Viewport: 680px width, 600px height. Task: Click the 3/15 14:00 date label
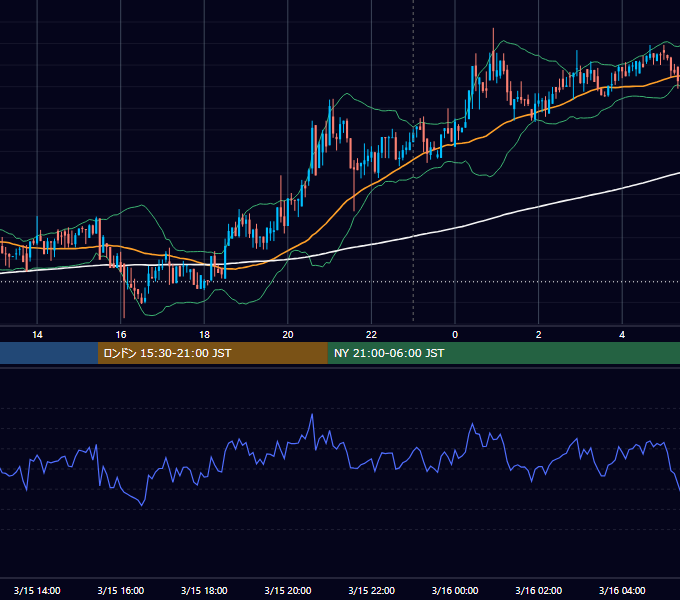(37, 590)
